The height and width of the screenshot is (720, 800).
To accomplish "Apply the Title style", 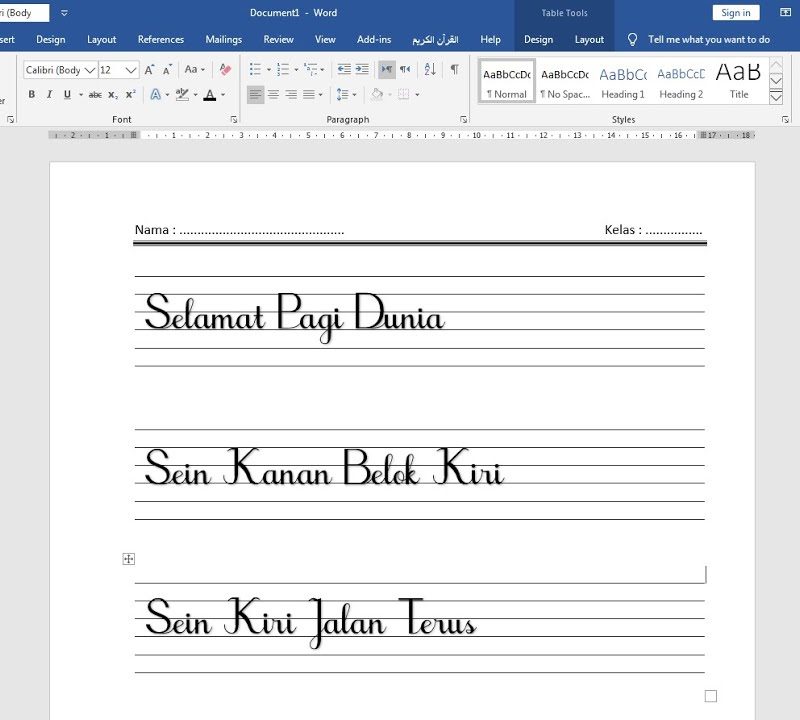I will 739,82.
